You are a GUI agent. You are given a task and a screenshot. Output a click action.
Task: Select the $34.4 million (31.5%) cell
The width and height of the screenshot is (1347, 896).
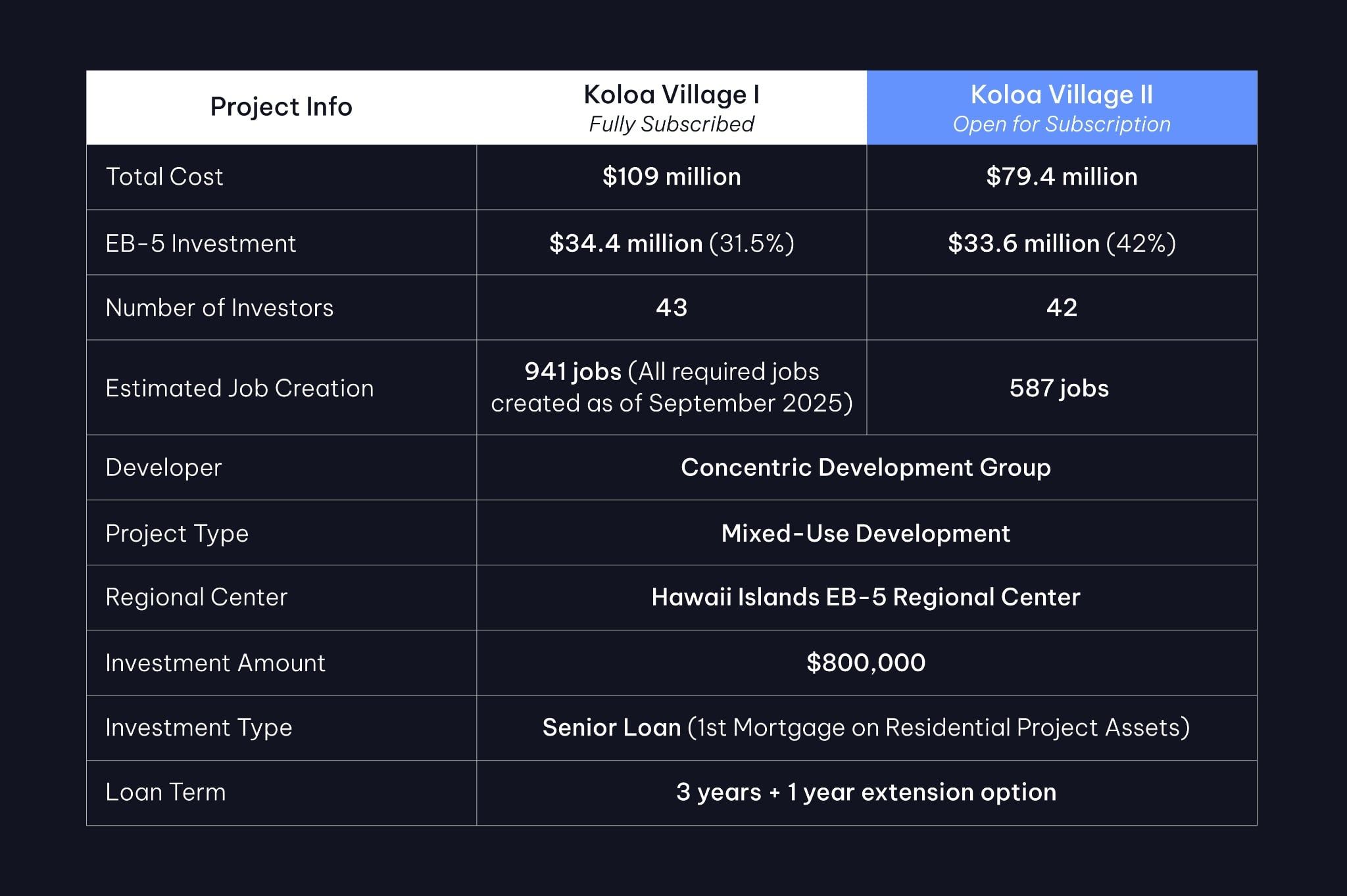click(x=672, y=243)
